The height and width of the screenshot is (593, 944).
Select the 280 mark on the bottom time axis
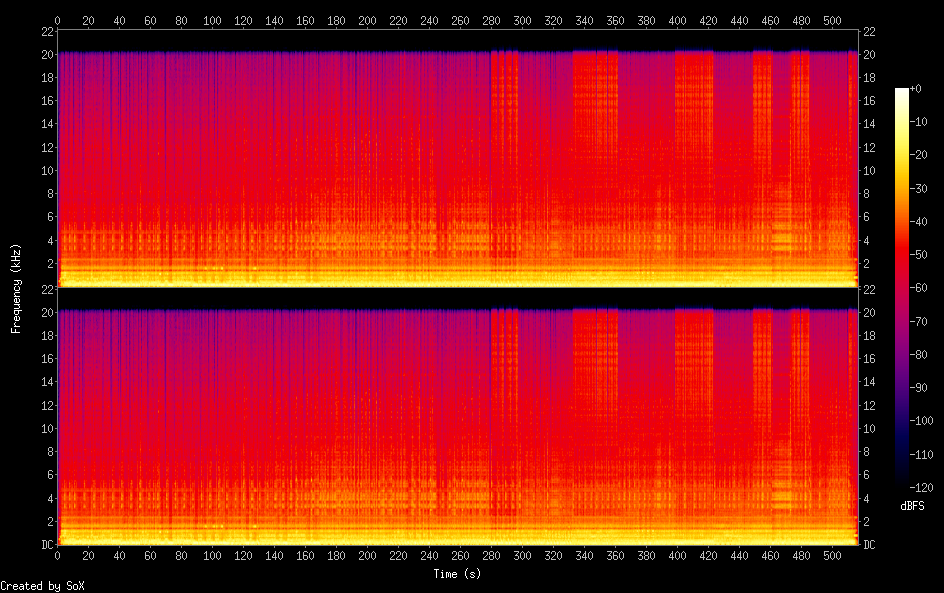point(491,557)
